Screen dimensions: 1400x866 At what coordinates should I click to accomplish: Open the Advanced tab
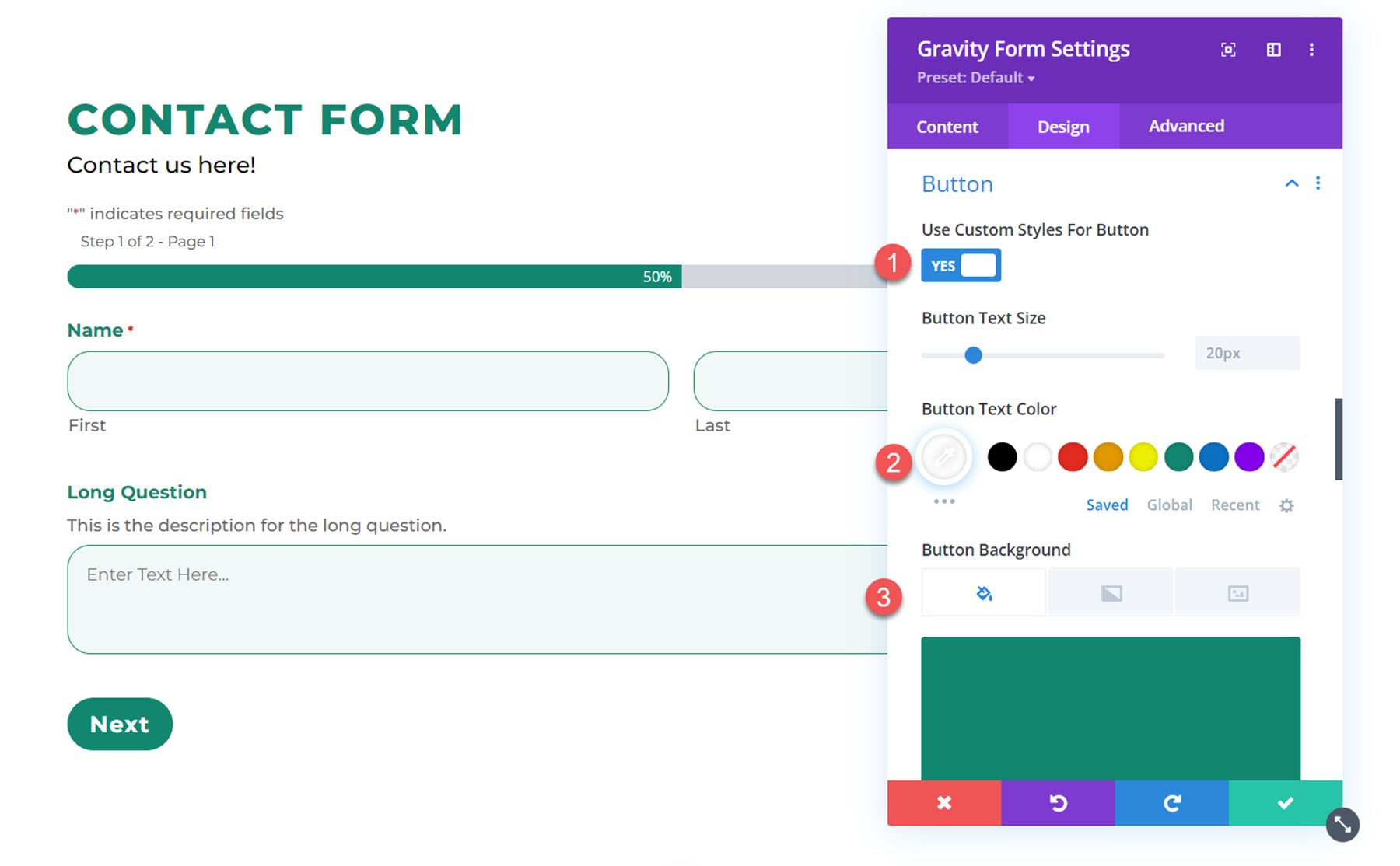pyautogui.click(x=1185, y=126)
